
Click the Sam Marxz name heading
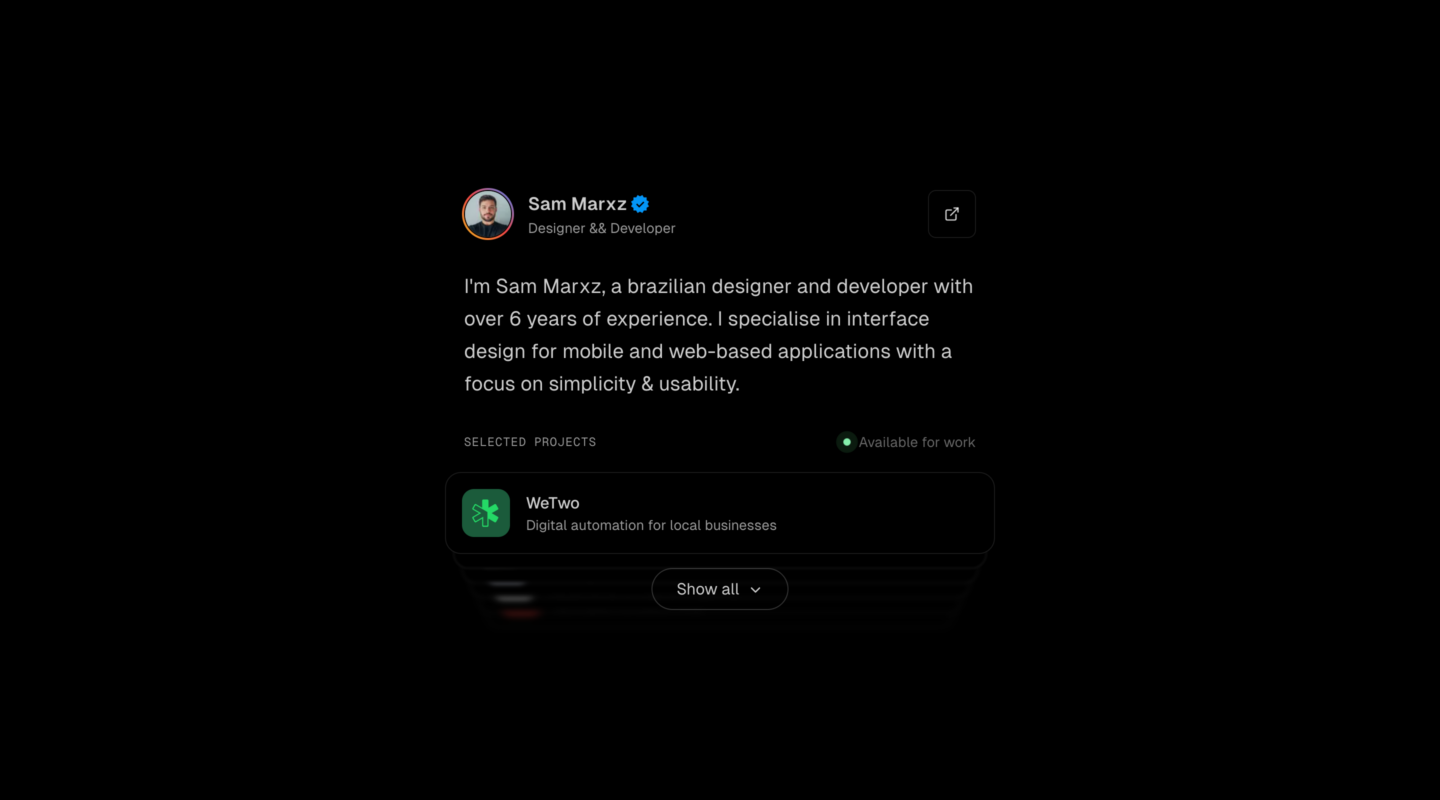click(x=577, y=204)
